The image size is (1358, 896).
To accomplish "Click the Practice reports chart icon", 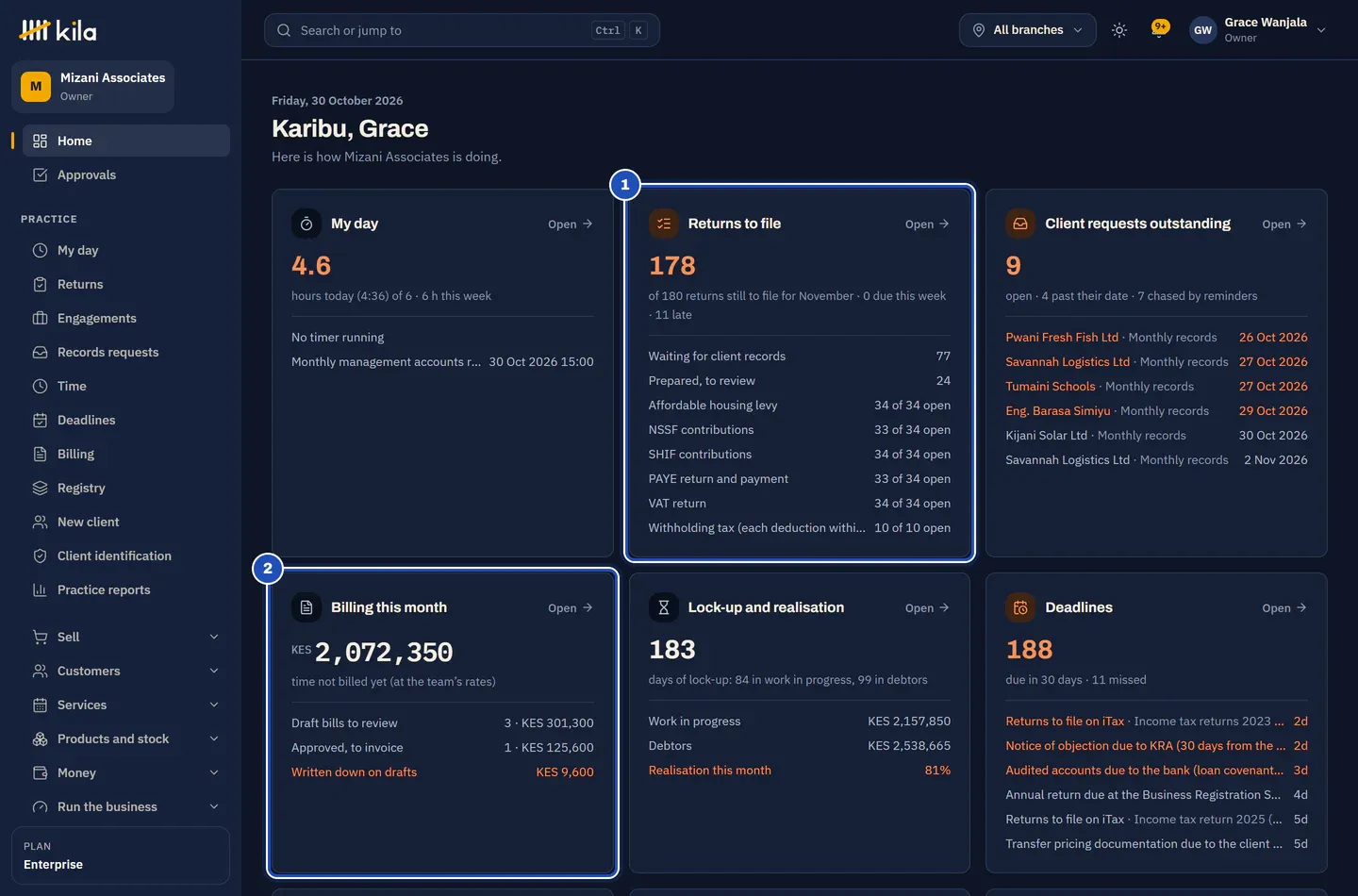I will tap(40, 589).
